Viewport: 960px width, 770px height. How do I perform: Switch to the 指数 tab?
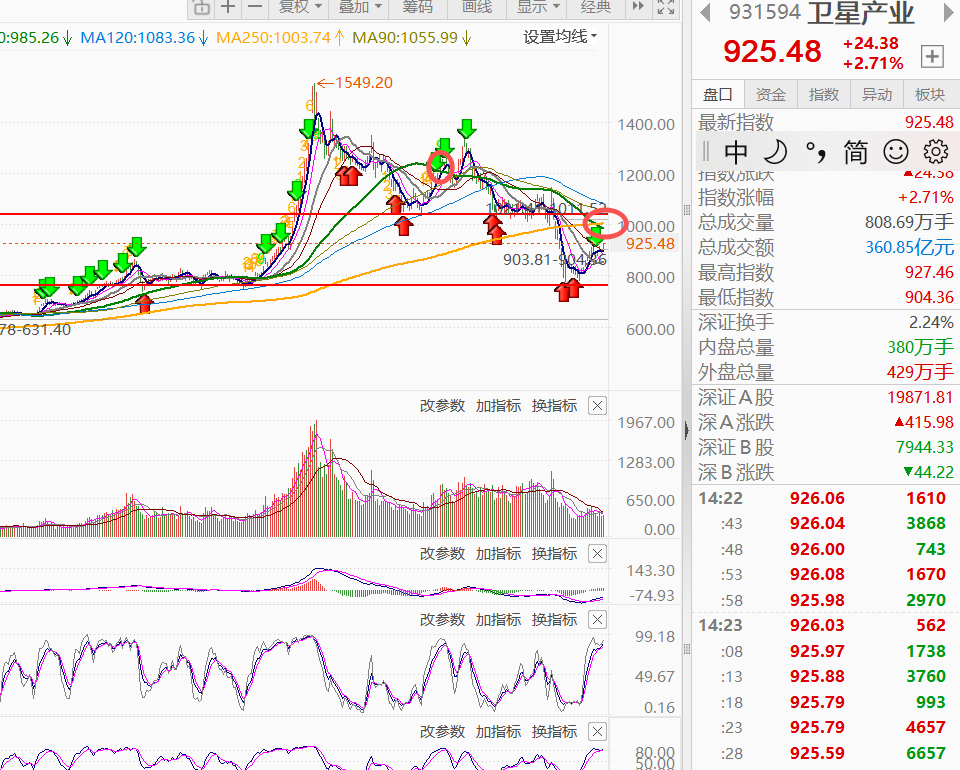pyautogui.click(x=823, y=94)
